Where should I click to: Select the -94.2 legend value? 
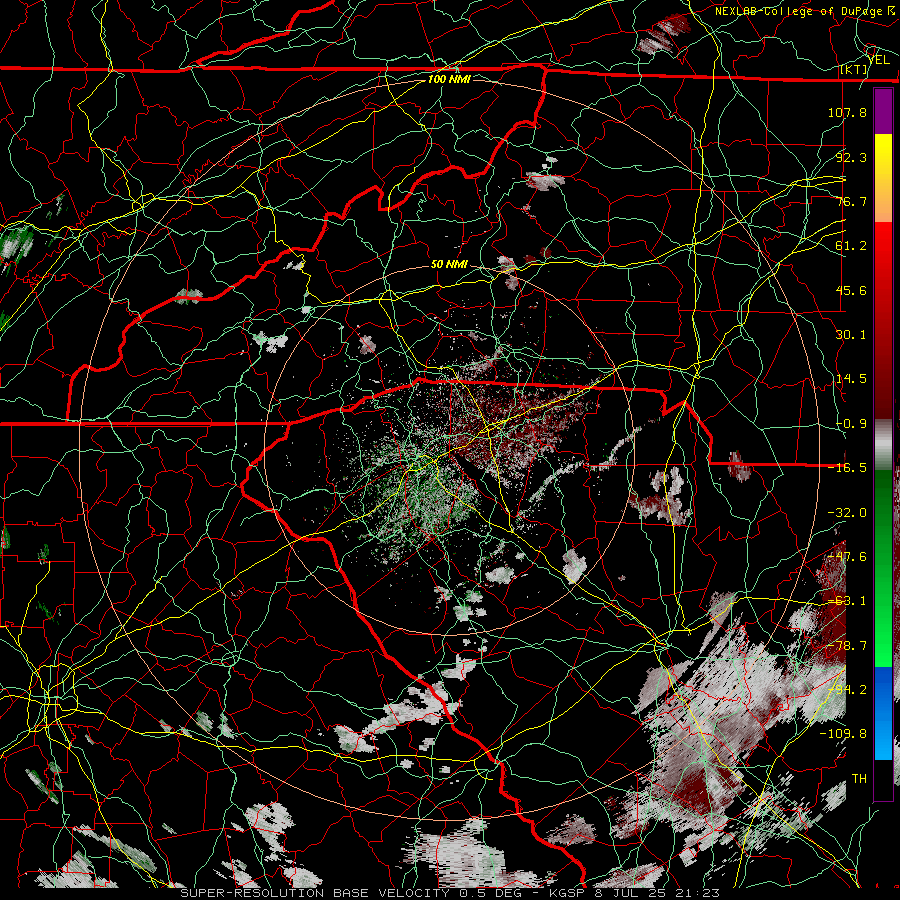pyautogui.click(x=847, y=690)
